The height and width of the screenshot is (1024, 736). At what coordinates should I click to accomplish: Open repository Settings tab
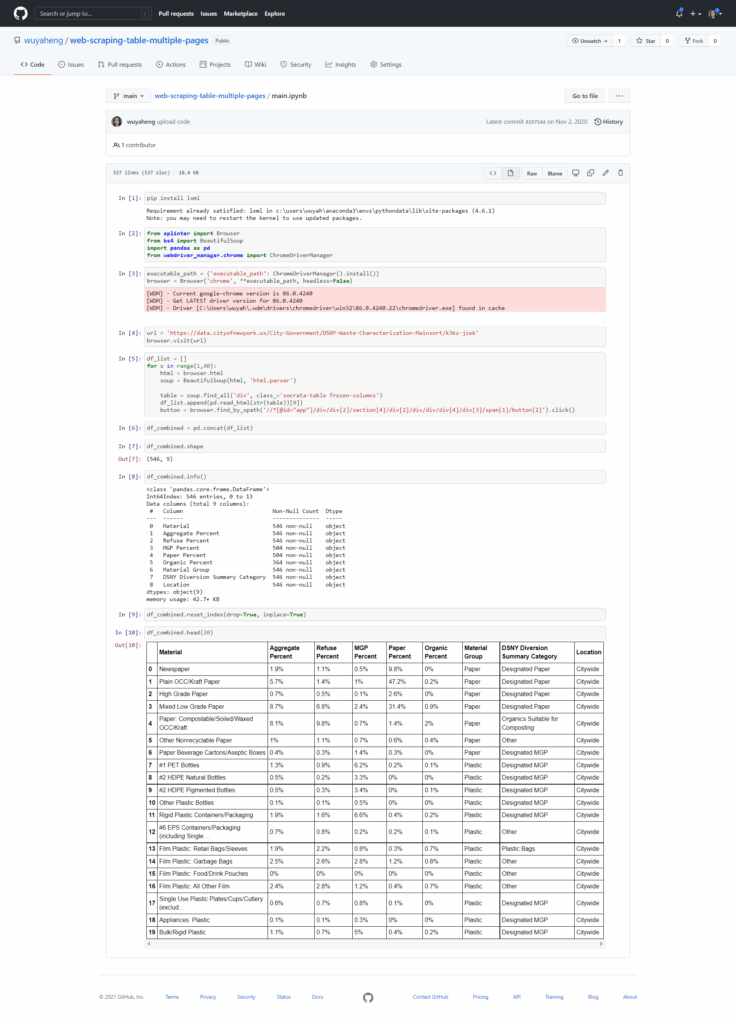(x=385, y=65)
